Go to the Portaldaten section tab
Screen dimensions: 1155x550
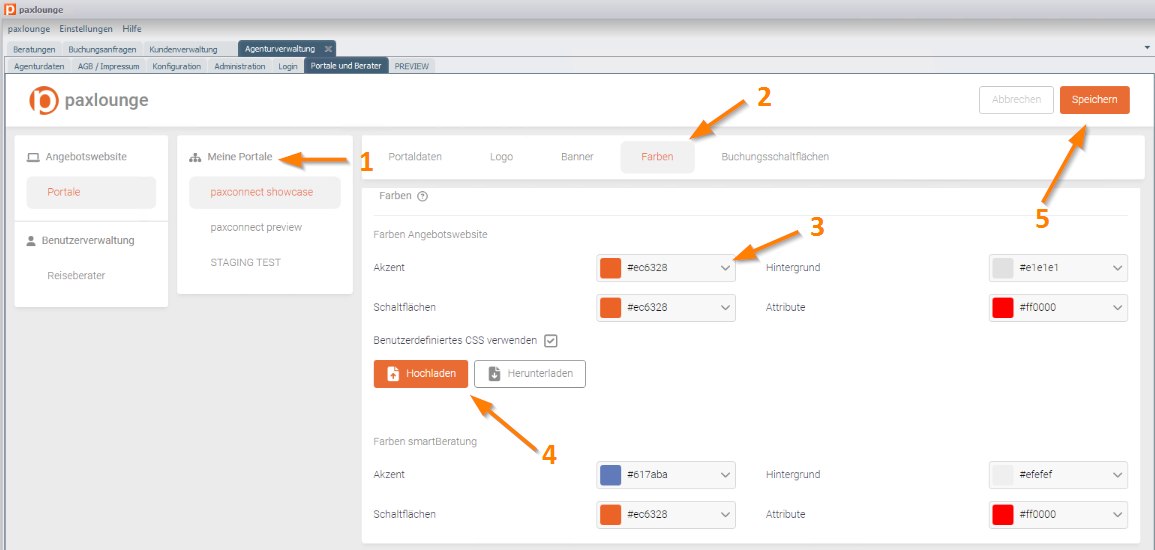[415, 157]
